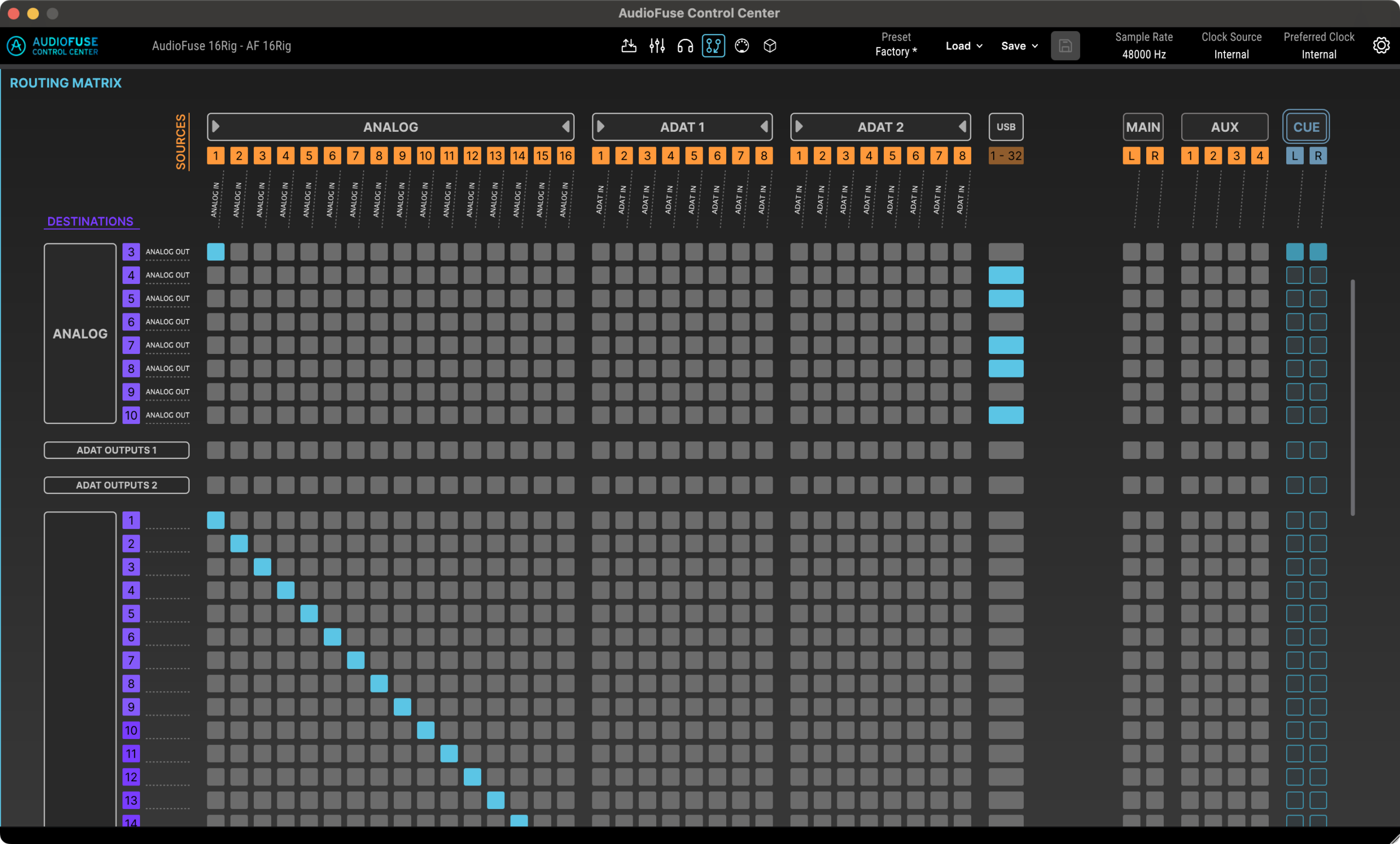Click the CUE R source badge
Viewport: 1400px width, 844px height.
pos(1317,156)
